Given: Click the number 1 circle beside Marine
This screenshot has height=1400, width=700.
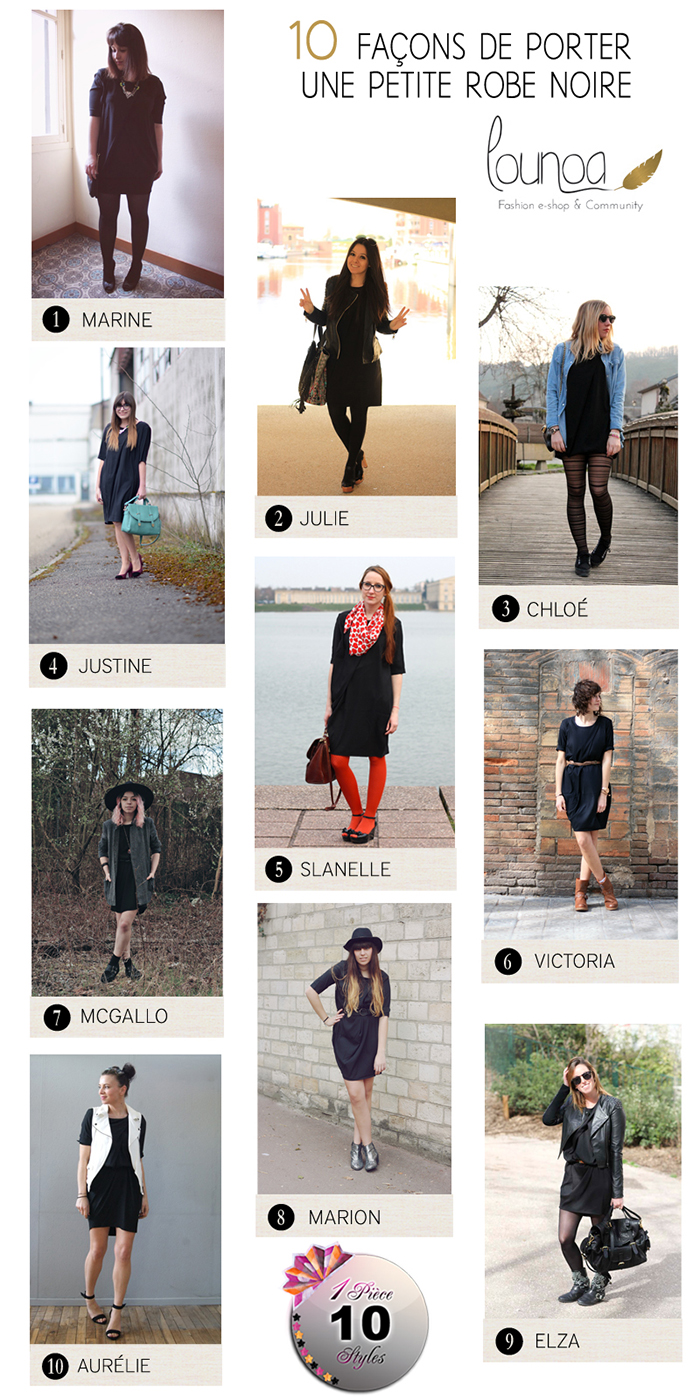Looking at the screenshot, I should click(x=56, y=321).
